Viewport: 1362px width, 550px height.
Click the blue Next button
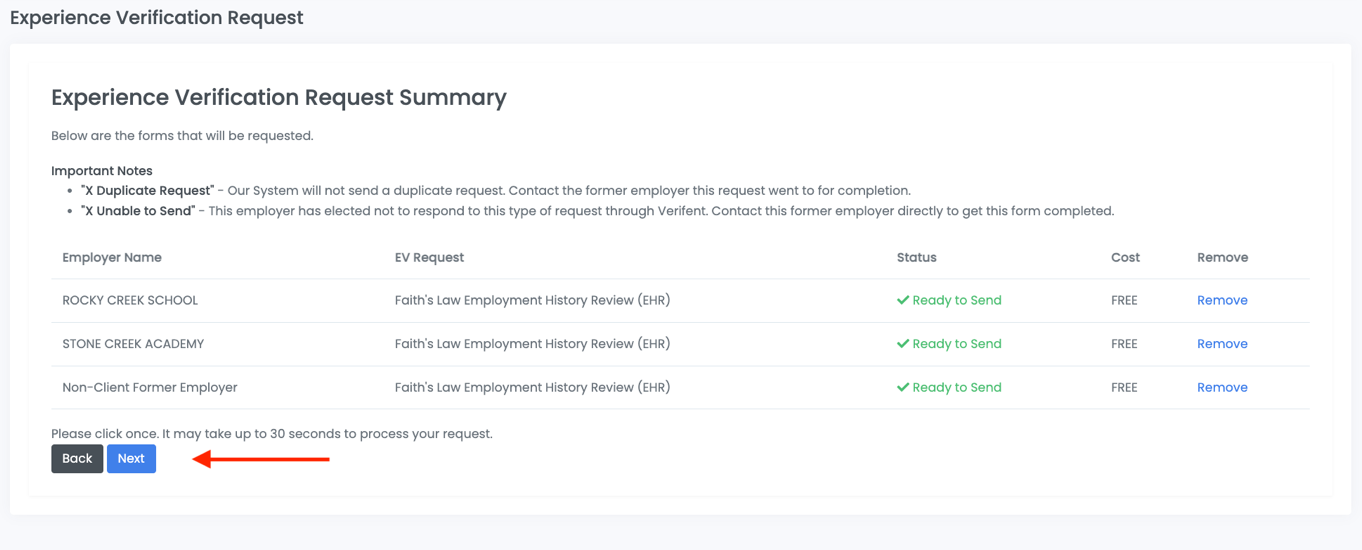click(x=131, y=458)
